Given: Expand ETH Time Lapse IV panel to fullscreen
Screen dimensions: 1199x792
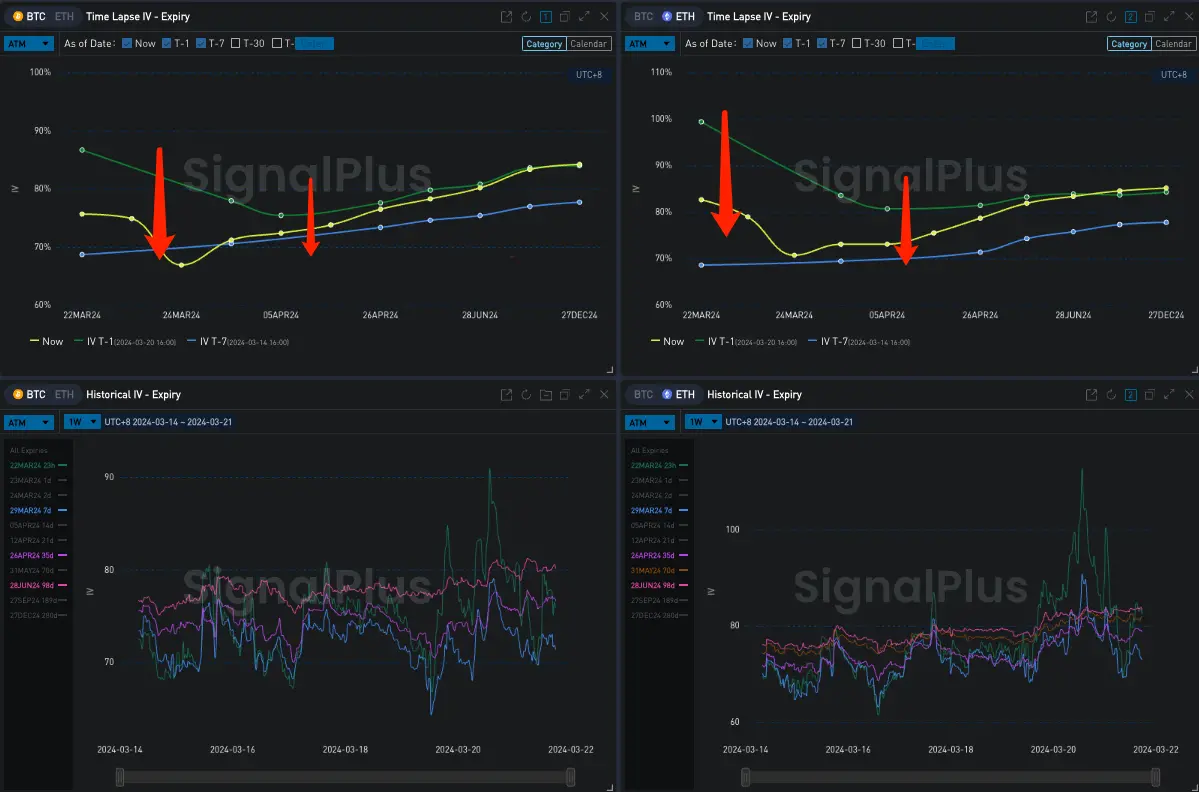Looking at the screenshot, I should coord(1167,17).
